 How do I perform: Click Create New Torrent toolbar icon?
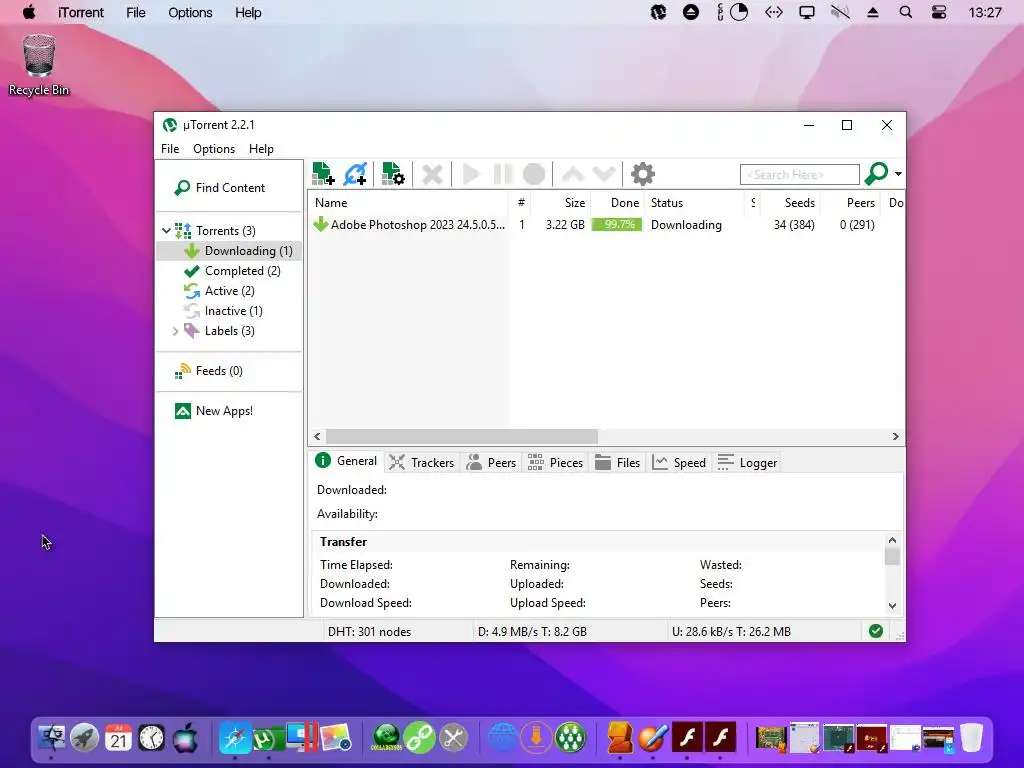tap(393, 174)
